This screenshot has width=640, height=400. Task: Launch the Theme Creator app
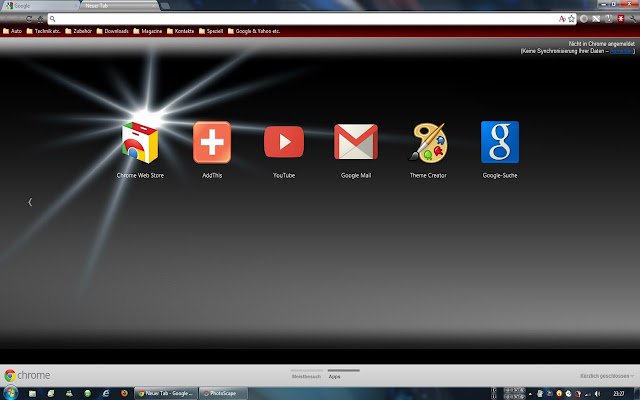(x=428, y=142)
